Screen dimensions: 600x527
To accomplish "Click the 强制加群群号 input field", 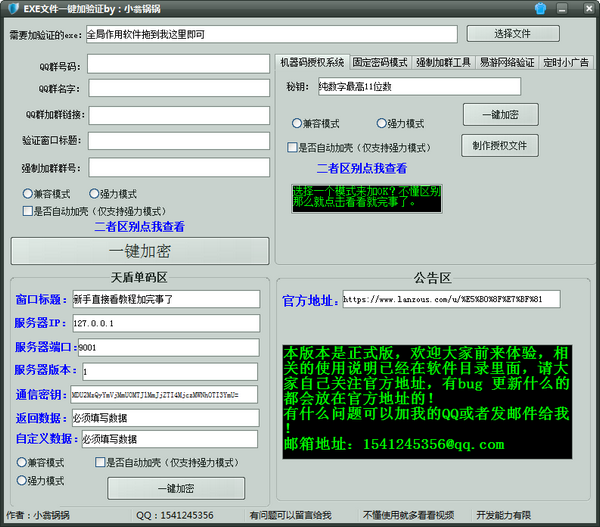I will point(179,168).
